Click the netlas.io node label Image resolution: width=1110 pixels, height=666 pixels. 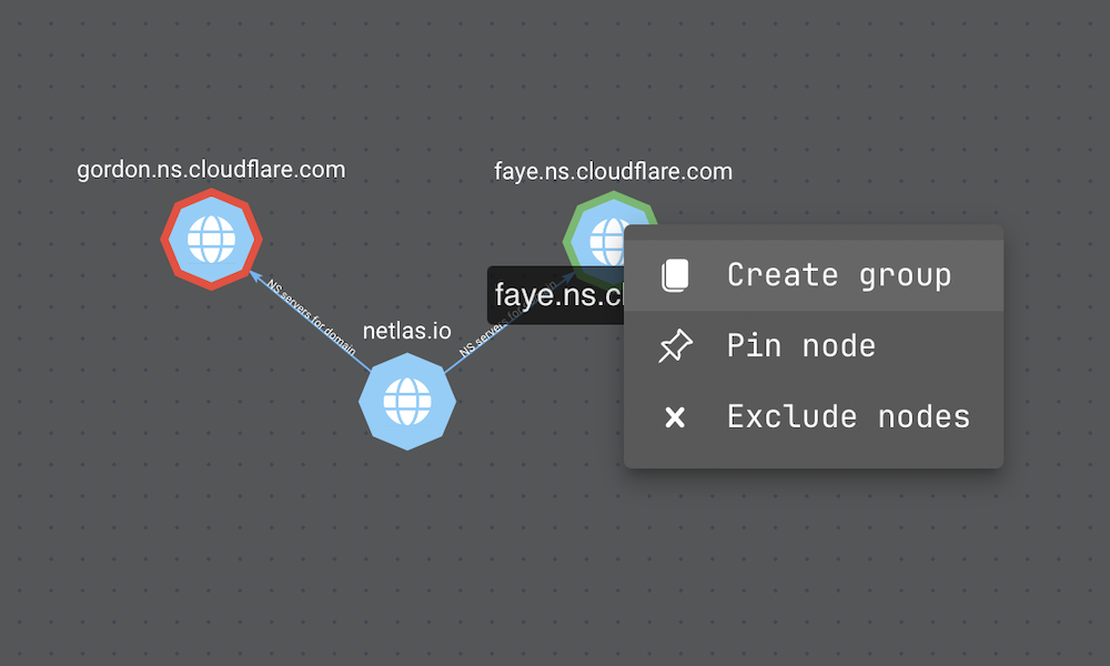click(x=408, y=330)
